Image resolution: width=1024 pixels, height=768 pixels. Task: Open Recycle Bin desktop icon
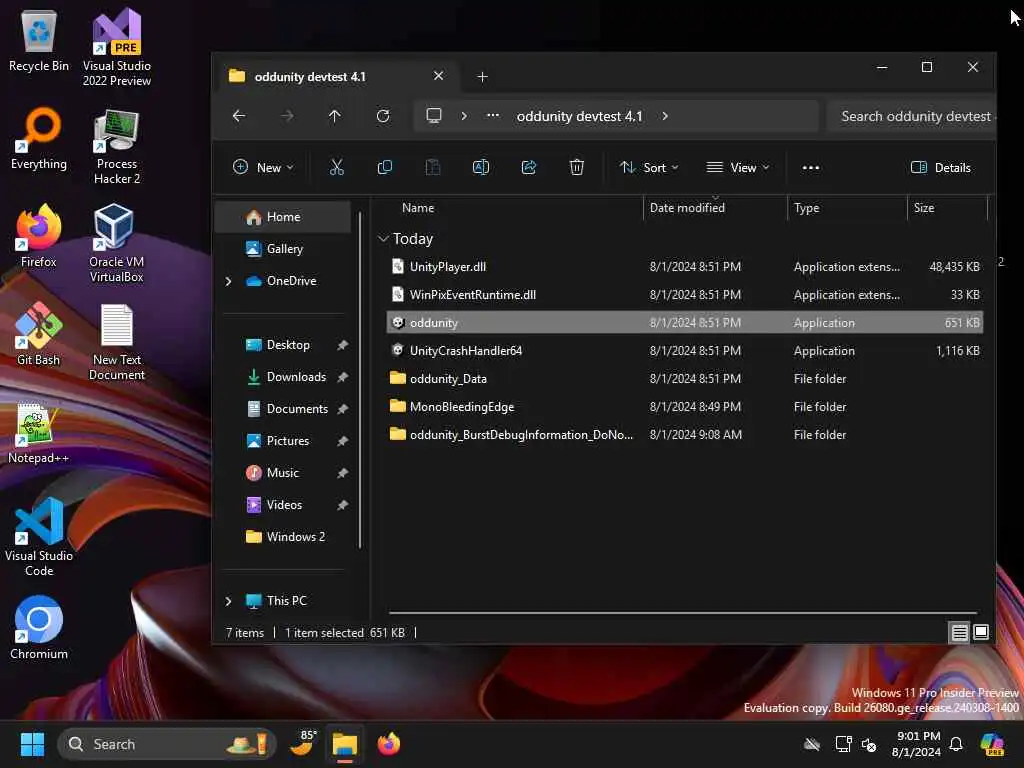point(39,41)
